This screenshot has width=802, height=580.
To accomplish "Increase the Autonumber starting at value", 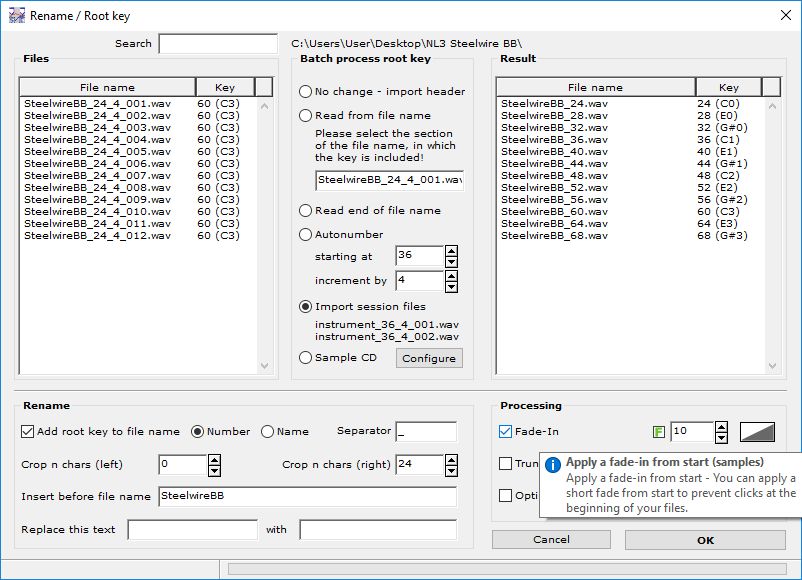I will click(451, 252).
